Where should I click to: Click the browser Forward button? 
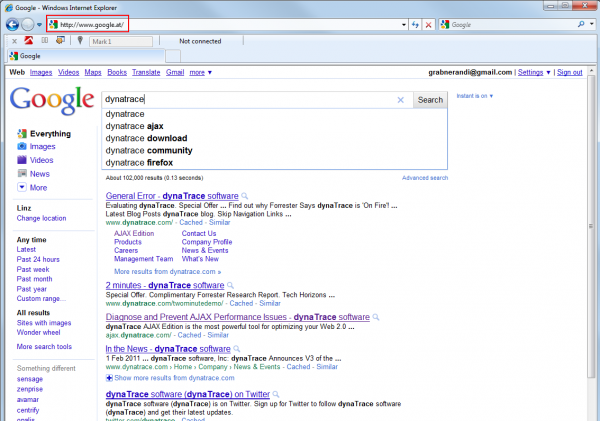click(x=28, y=25)
